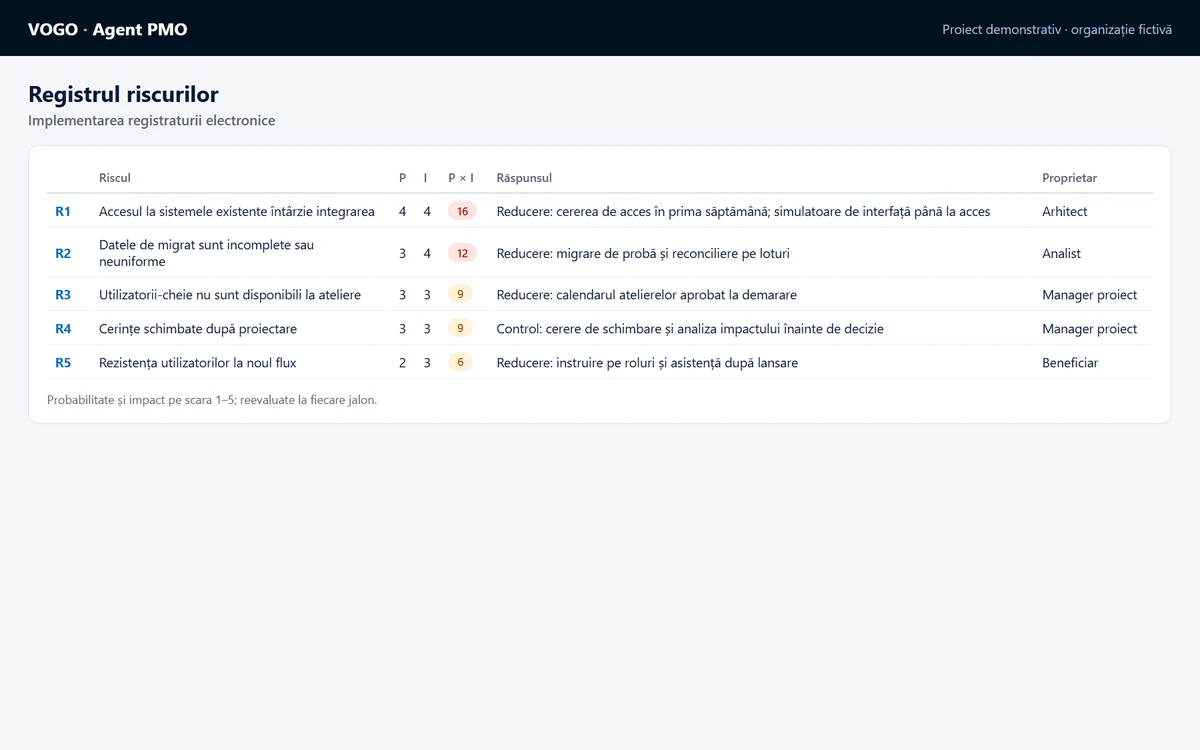Click the owner "Arhitect"

[1065, 212]
